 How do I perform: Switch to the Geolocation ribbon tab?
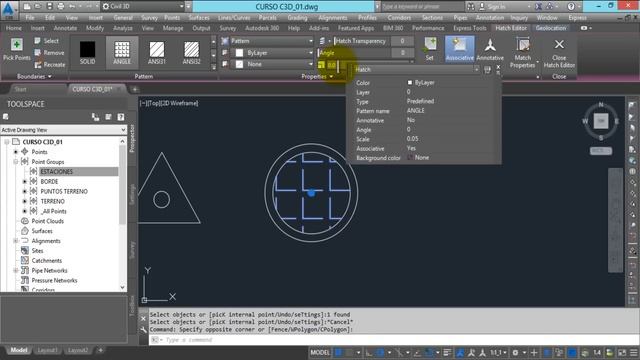point(551,28)
